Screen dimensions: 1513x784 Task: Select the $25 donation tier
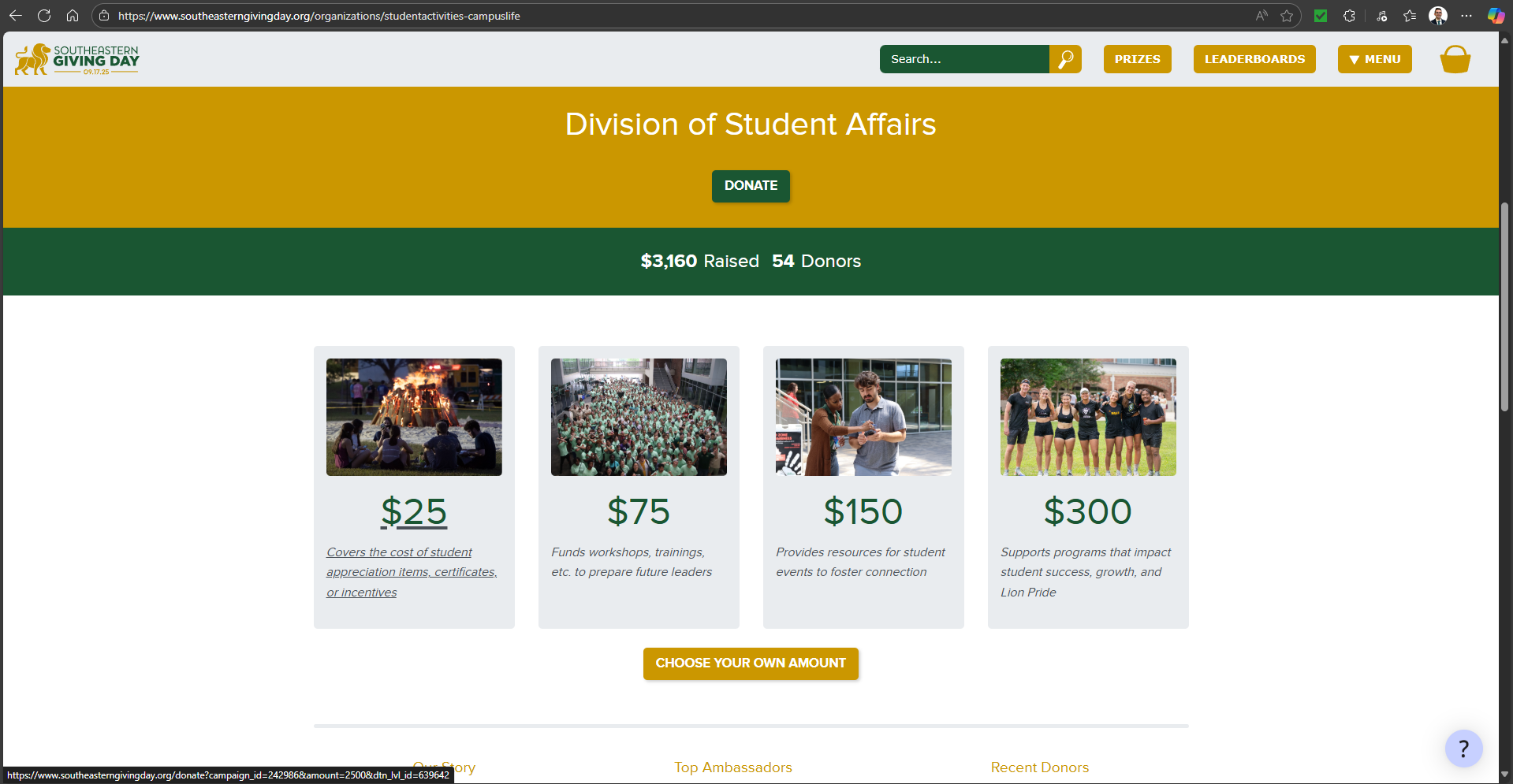414,511
